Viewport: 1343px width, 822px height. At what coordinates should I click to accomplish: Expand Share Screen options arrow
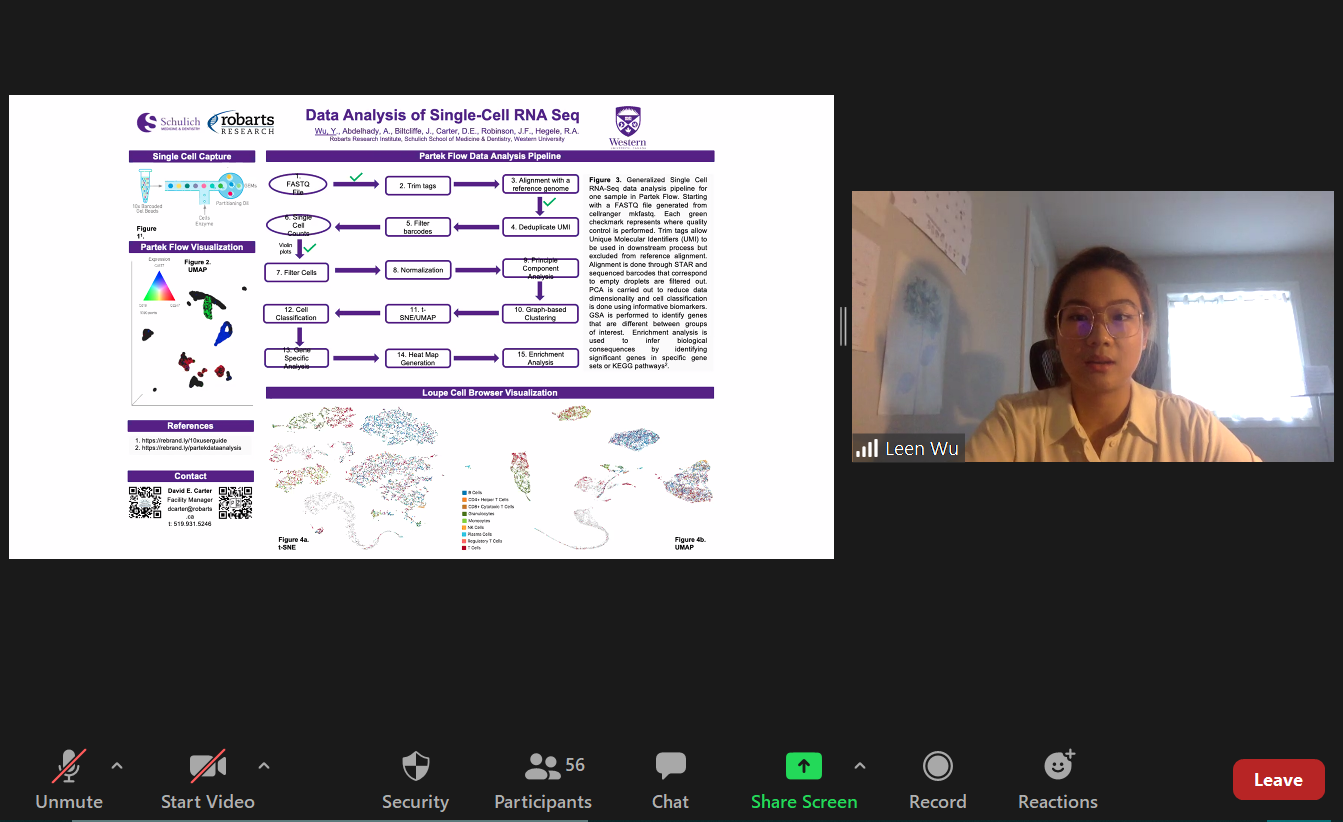(859, 766)
